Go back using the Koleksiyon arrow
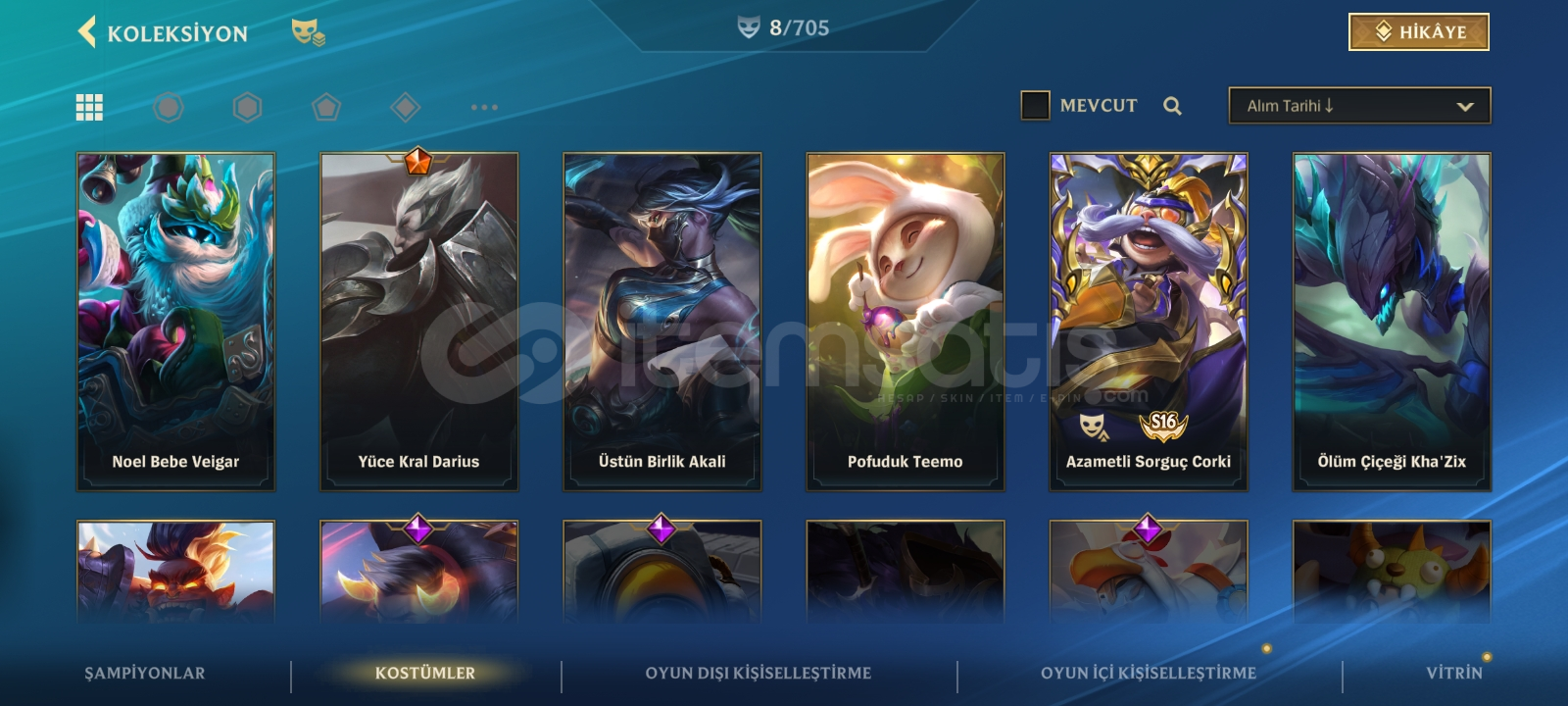The height and width of the screenshot is (706, 1568). point(87,32)
